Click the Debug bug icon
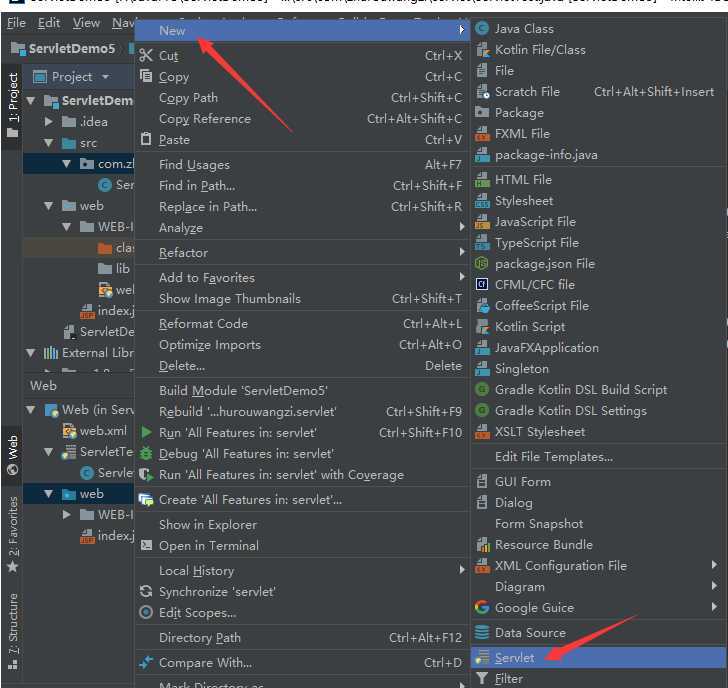Viewport: 728px width, 688px height. pos(146,454)
